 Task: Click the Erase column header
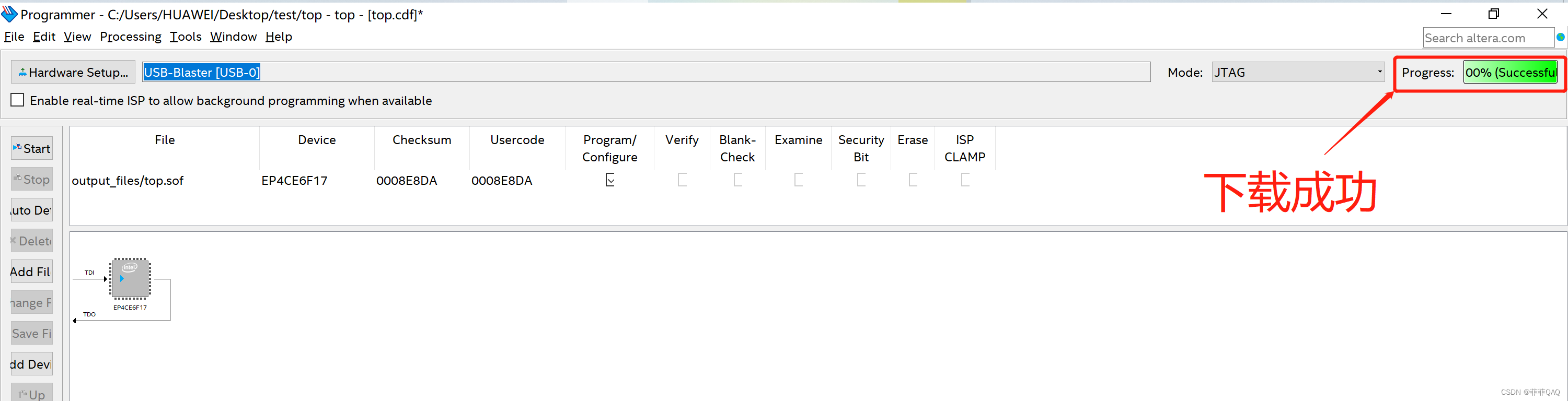pos(913,140)
